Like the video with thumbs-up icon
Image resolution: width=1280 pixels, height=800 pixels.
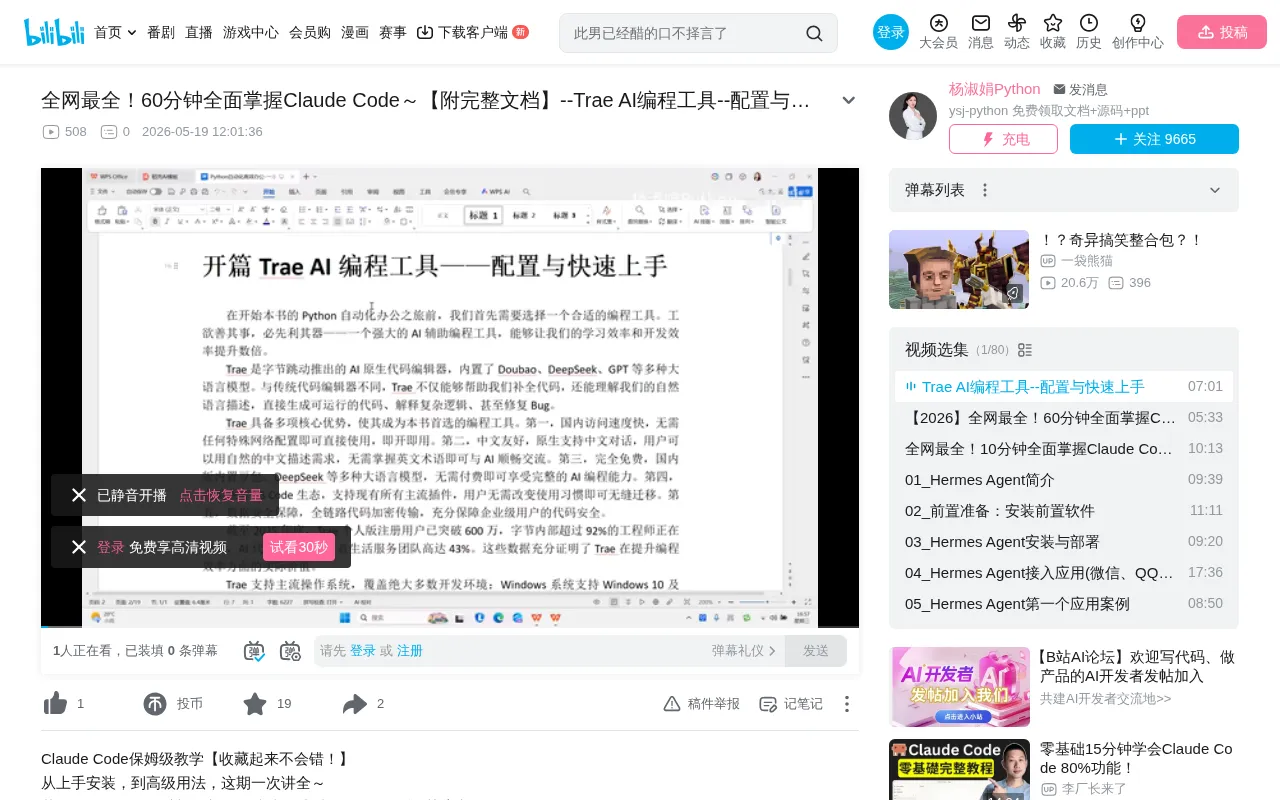(55, 704)
